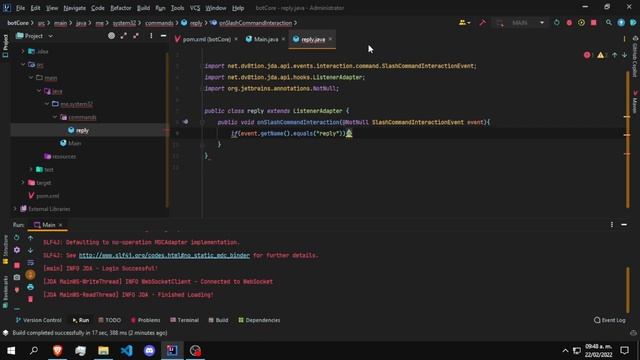Clear the Run console with trash icon

pyautogui.click(x=31, y=300)
